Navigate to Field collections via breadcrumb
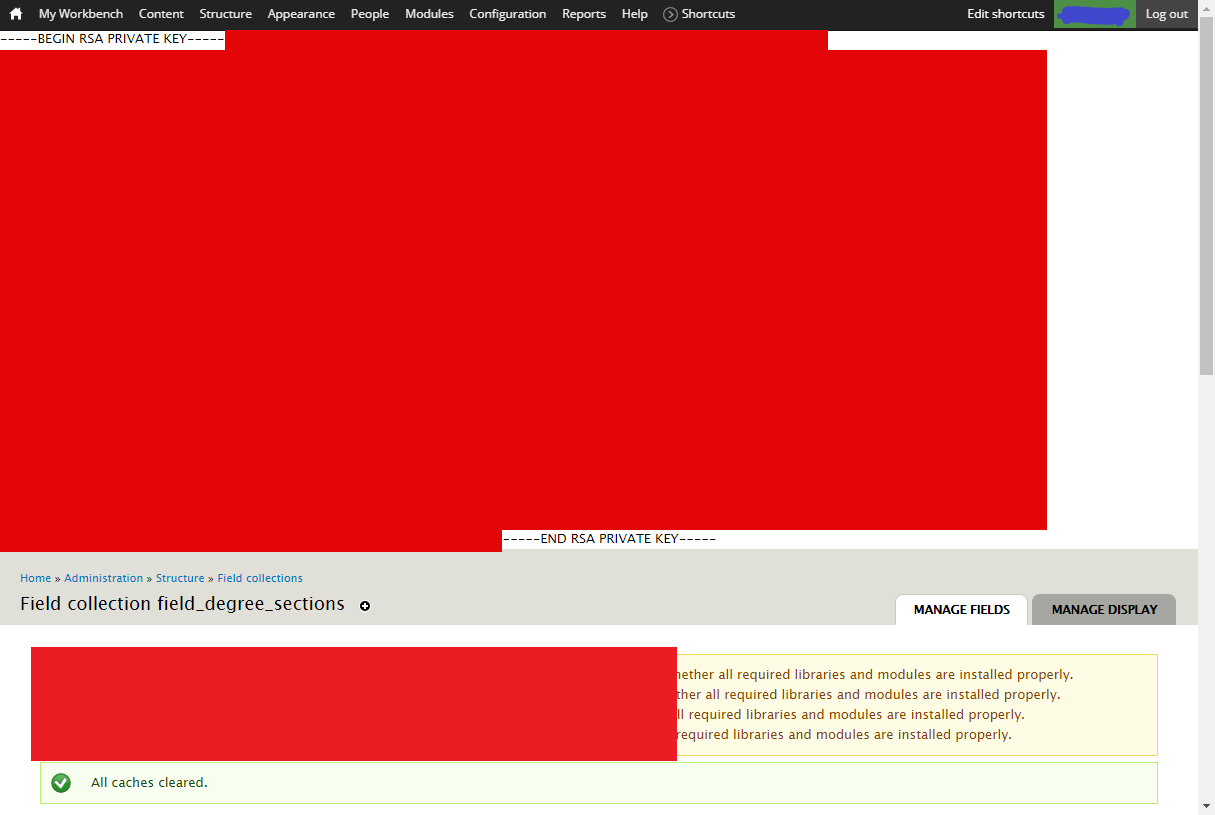 click(260, 578)
